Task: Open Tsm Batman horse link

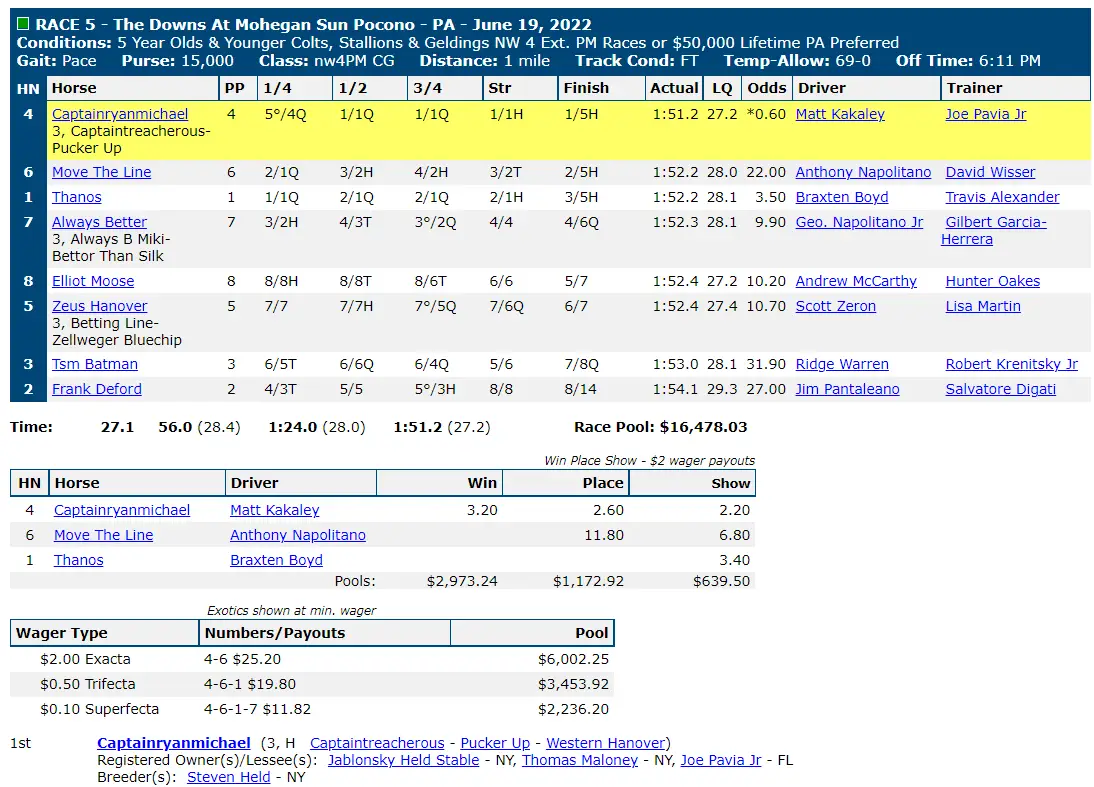Action: (95, 363)
